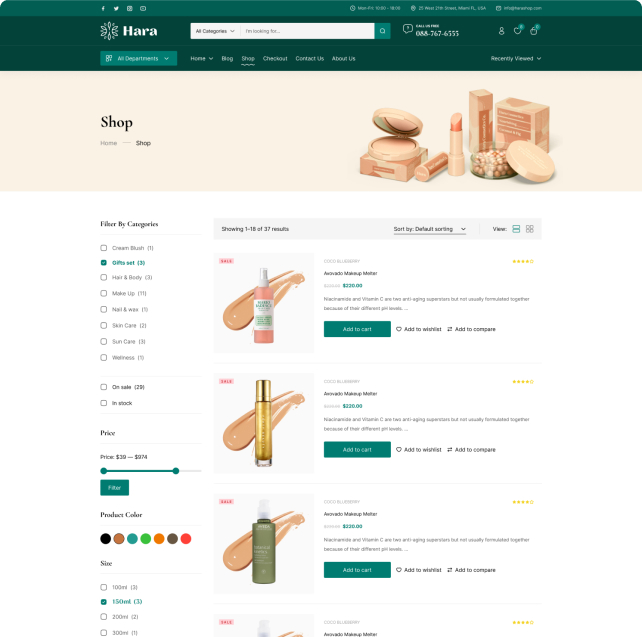Select the green color swatch

(146, 539)
